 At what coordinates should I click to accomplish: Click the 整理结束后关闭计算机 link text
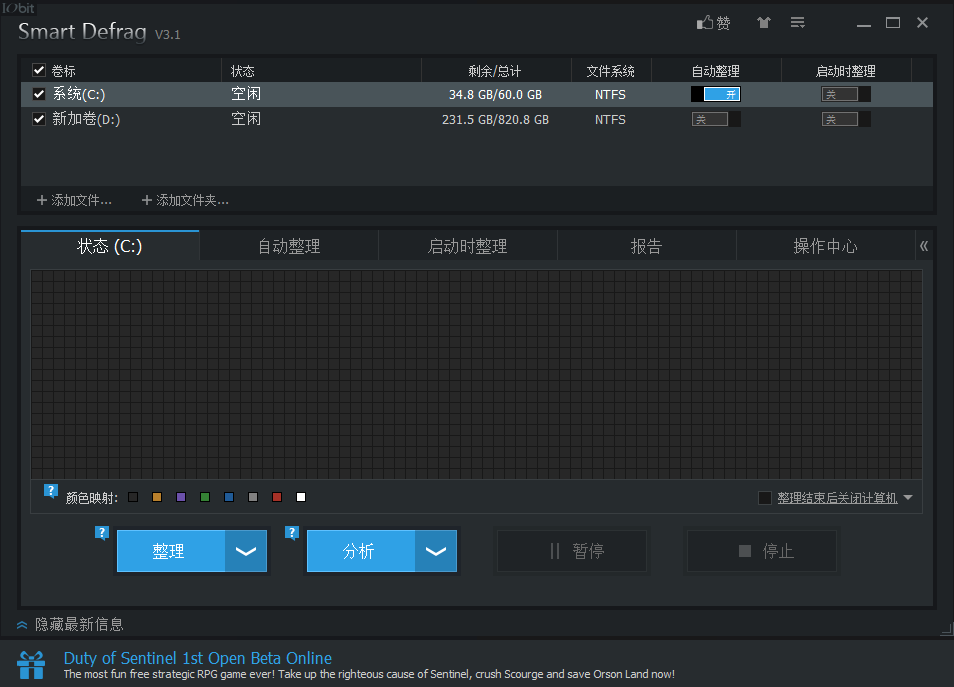(x=837, y=498)
